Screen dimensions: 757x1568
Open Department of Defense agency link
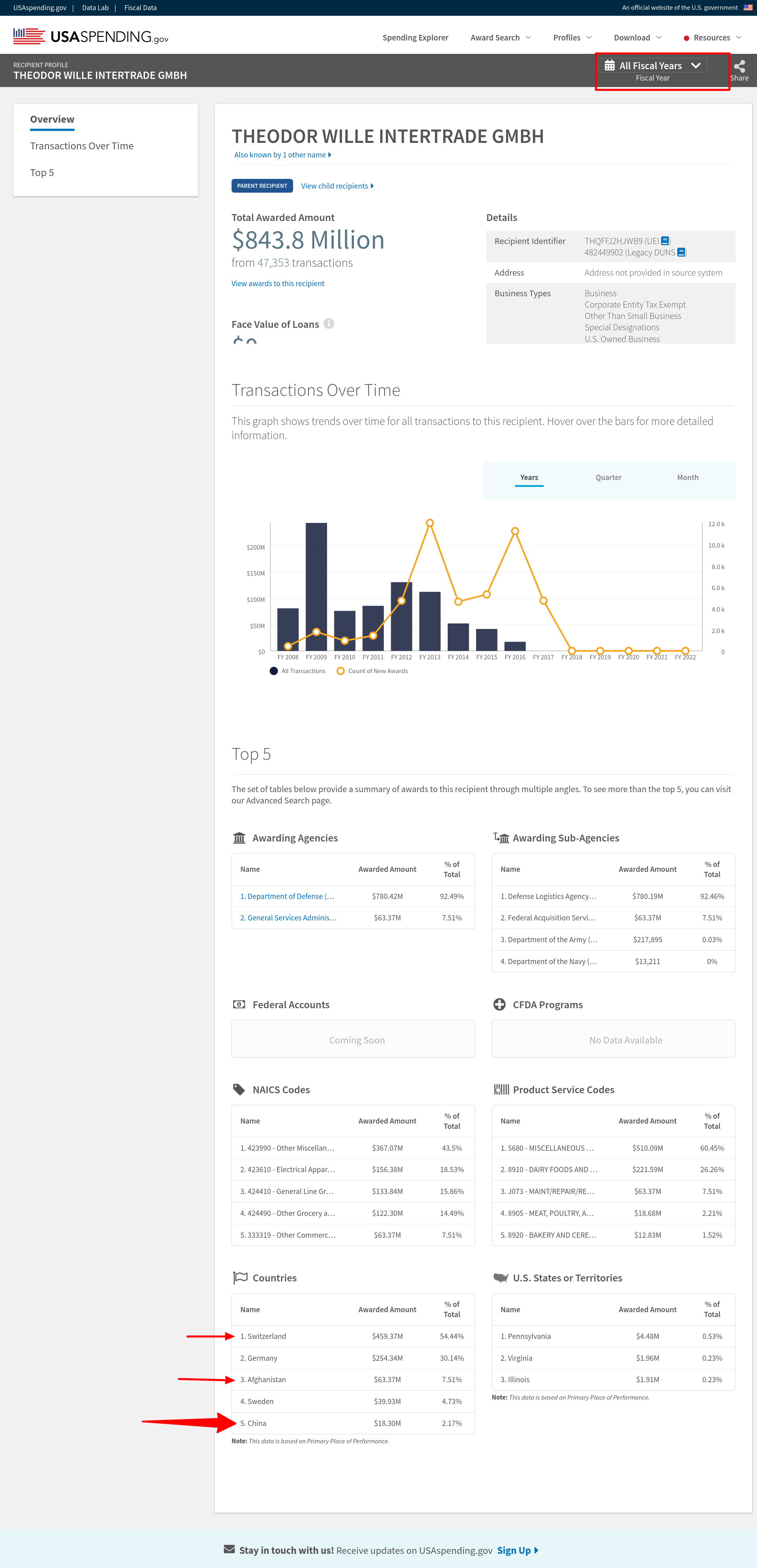287,896
